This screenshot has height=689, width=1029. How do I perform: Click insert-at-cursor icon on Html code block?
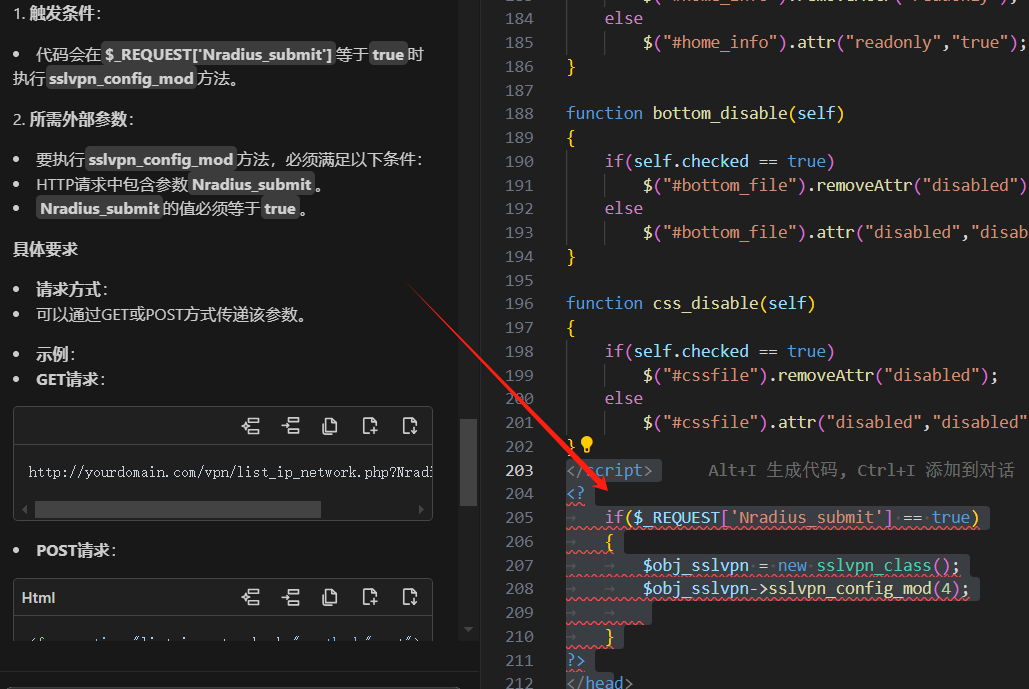point(291,597)
